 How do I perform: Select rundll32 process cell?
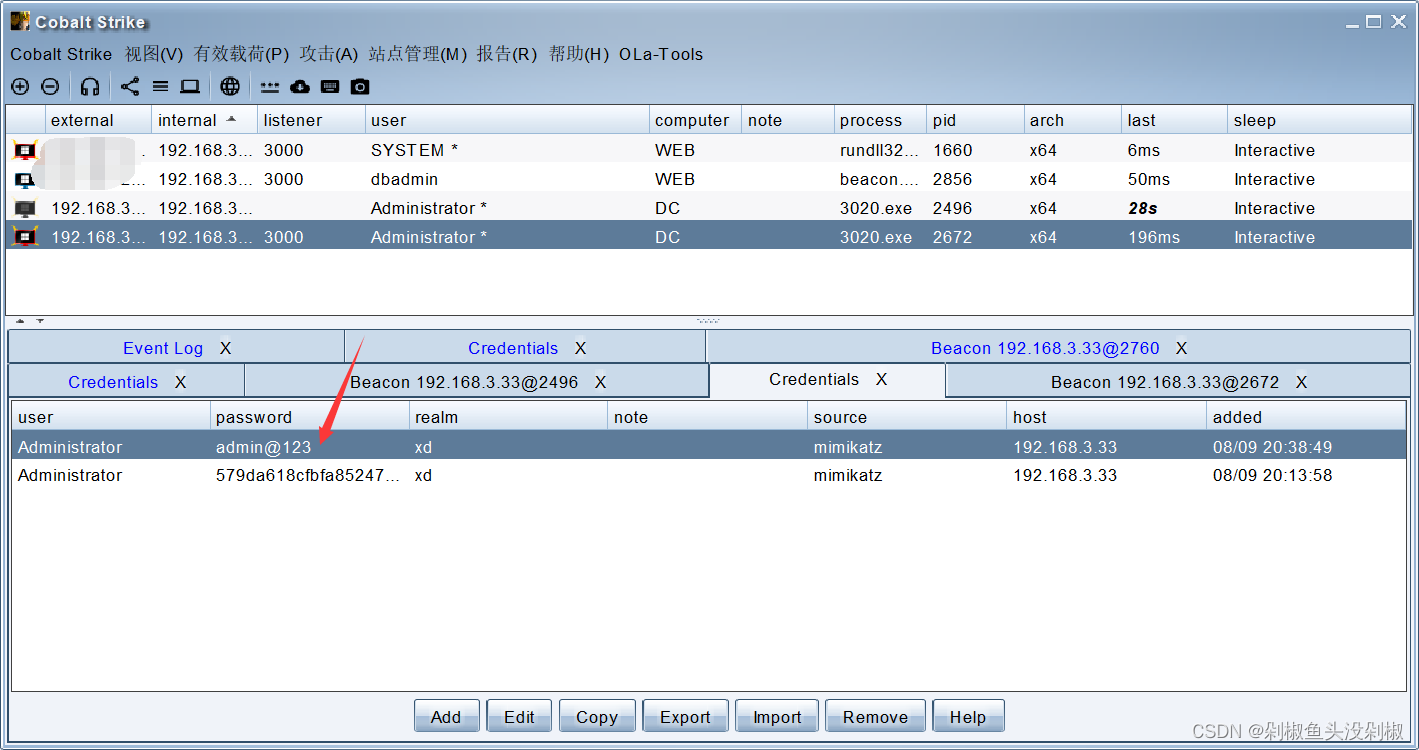pos(879,151)
